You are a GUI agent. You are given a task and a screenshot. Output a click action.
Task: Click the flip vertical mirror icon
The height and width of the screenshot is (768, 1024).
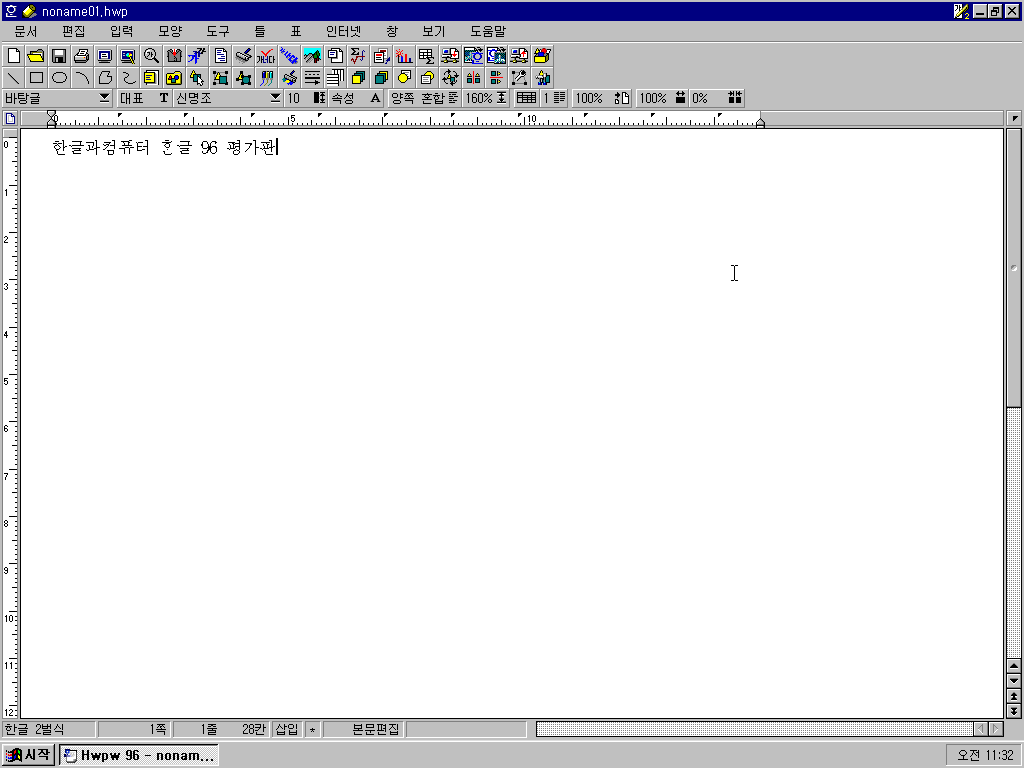coord(496,78)
